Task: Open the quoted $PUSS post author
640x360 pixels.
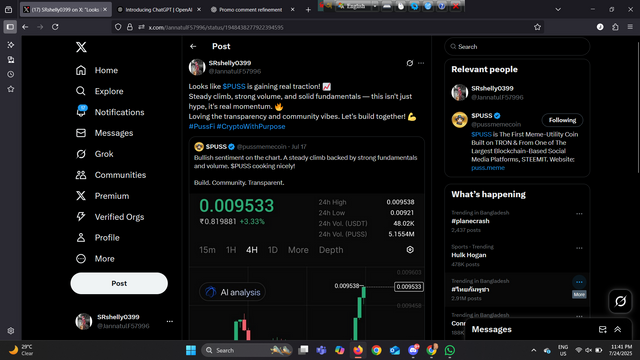Action: 216,147
